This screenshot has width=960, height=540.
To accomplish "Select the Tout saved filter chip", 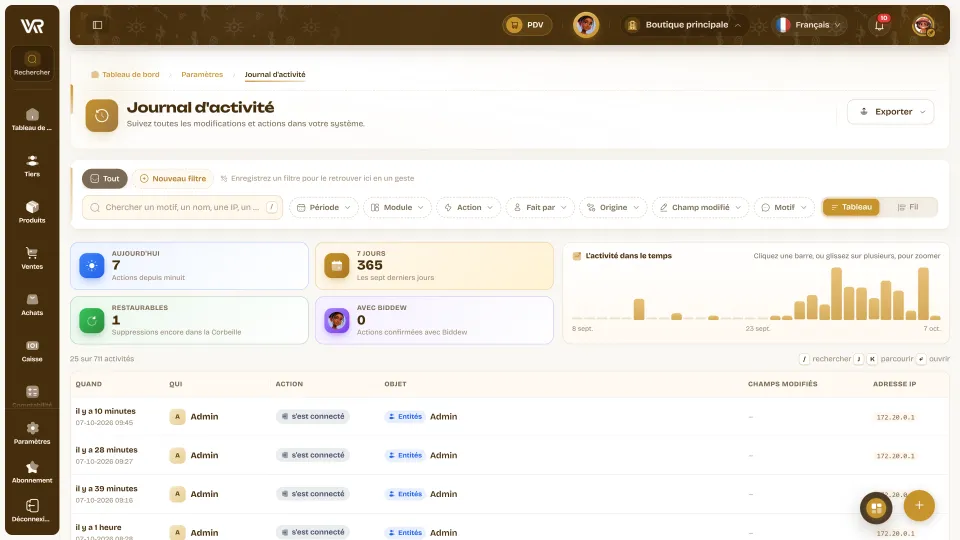I will 105,178.
